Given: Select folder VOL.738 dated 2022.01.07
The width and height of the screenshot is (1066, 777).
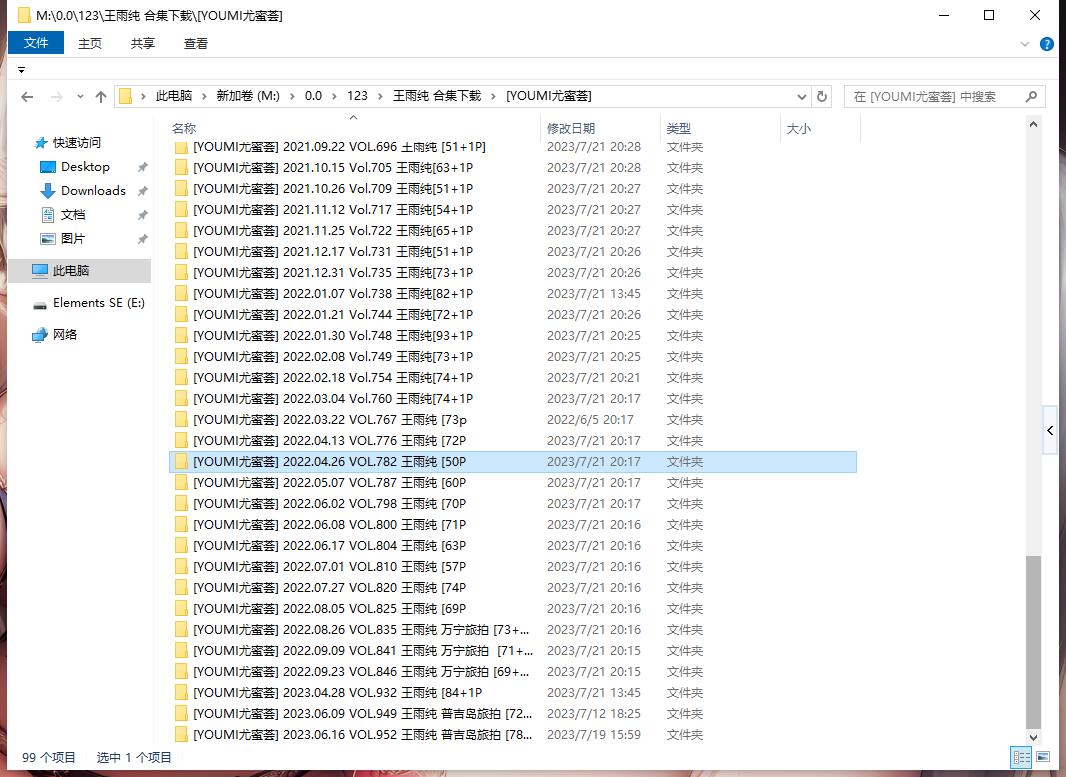Looking at the screenshot, I should (332, 294).
